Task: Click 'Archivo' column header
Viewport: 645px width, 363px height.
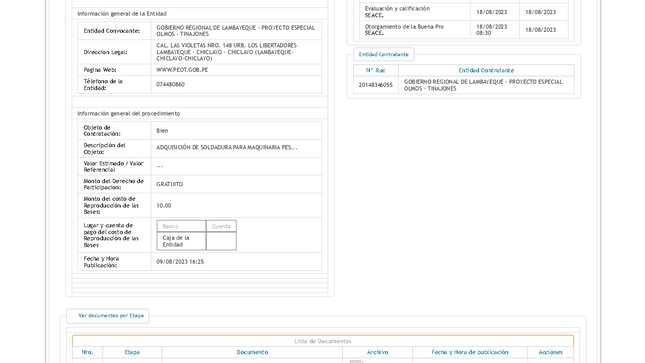Action: pyautogui.click(x=377, y=352)
